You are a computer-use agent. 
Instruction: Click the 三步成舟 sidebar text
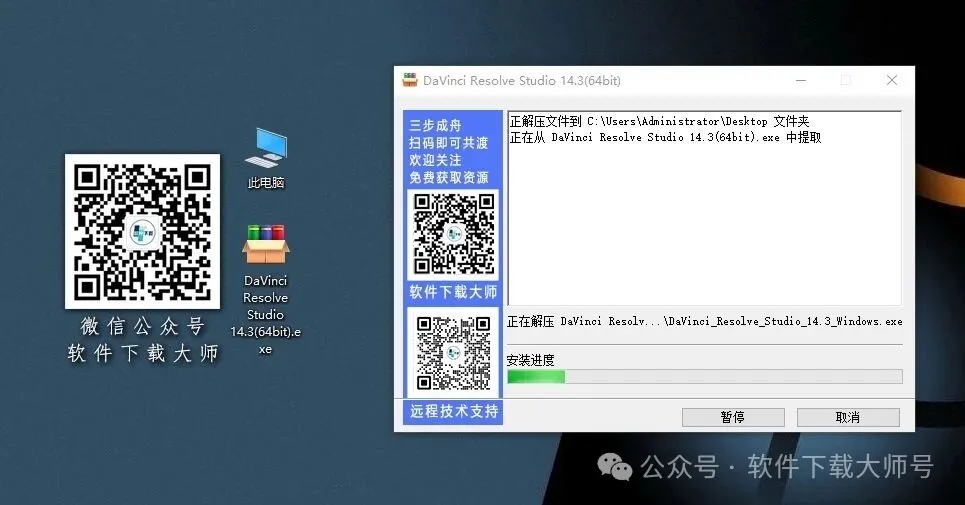pos(435,125)
